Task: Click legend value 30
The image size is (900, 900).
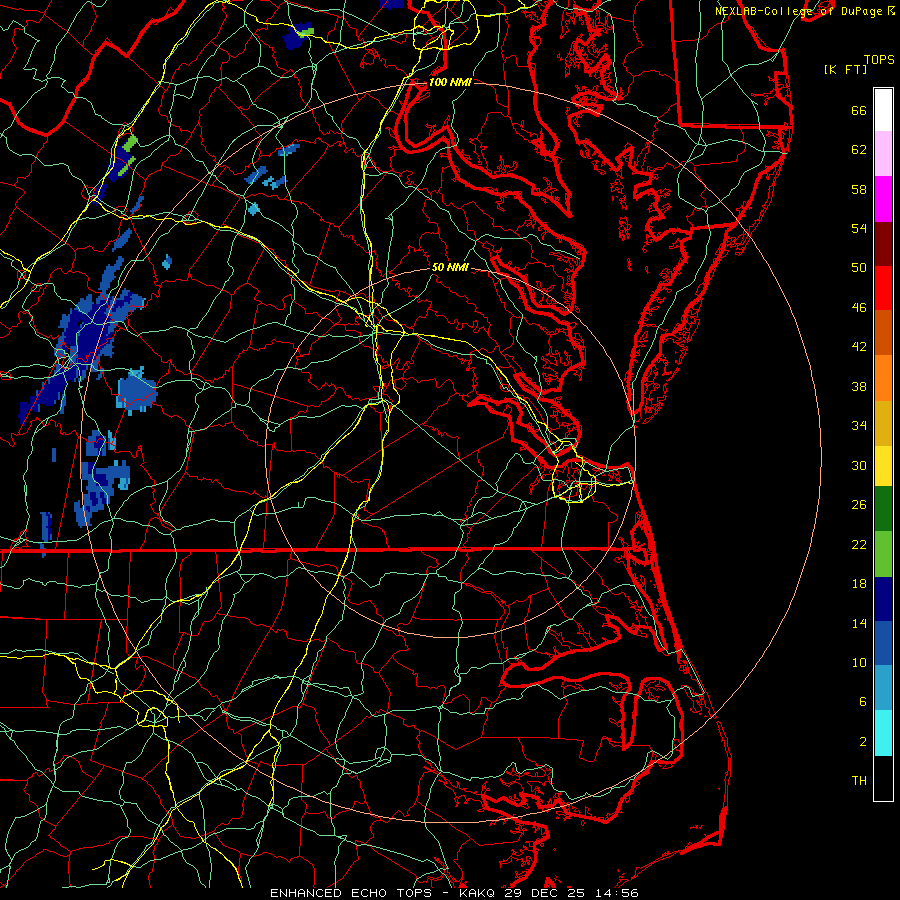Action: (x=859, y=465)
